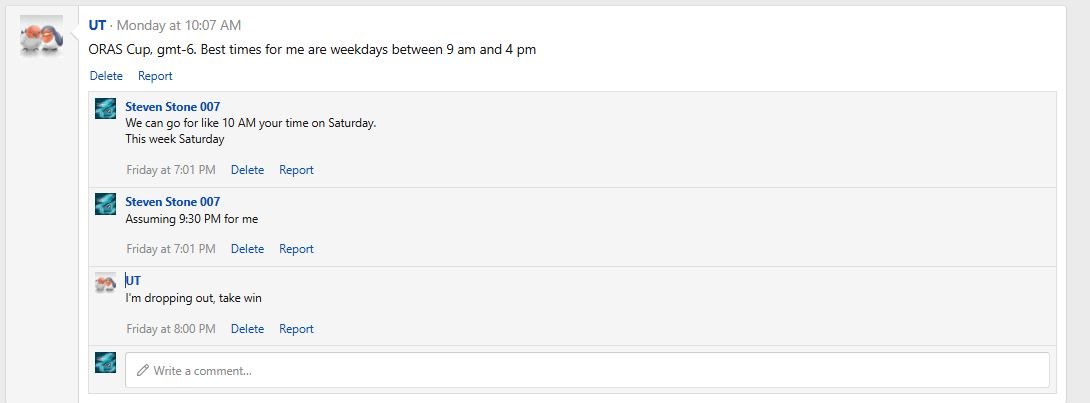Click the avatar beside the comment box
Image resolution: width=1090 pixels, height=403 pixels.
(105, 363)
